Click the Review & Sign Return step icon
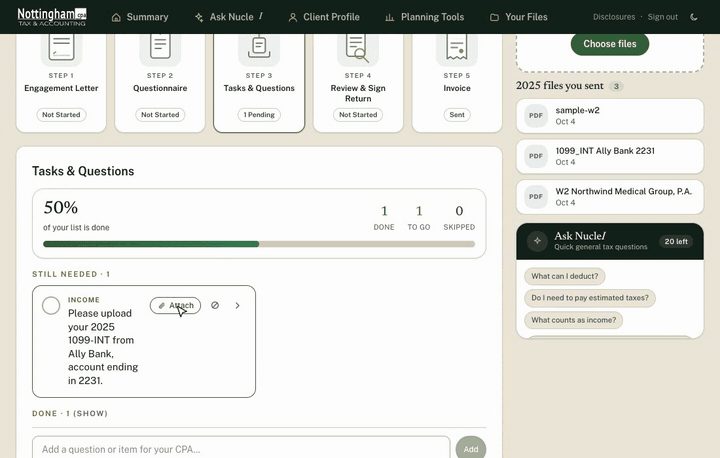Image resolution: width=720 pixels, height=458 pixels. (x=358, y=48)
